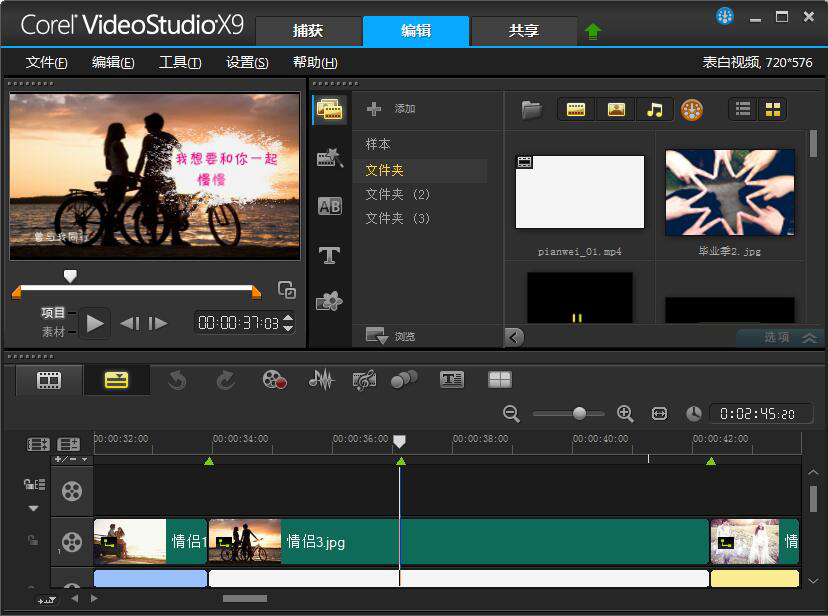Open the 工具(T) menu

pyautogui.click(x=180, y=62)
